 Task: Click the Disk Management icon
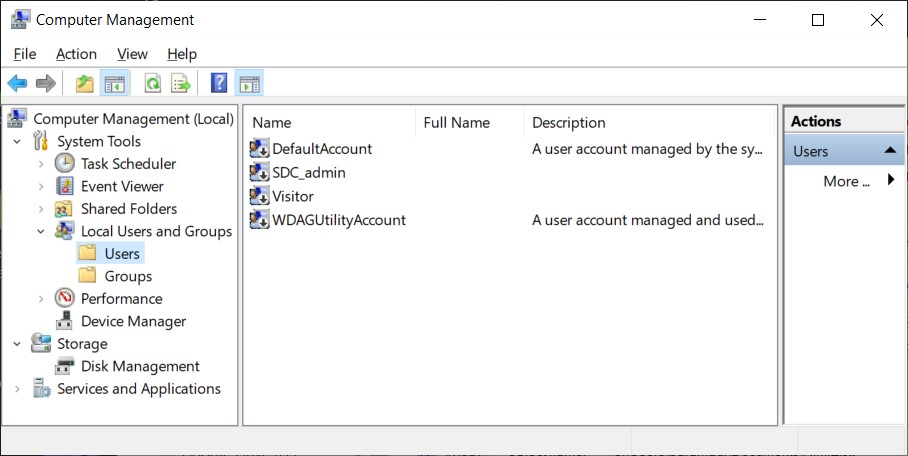coord(65,366)
